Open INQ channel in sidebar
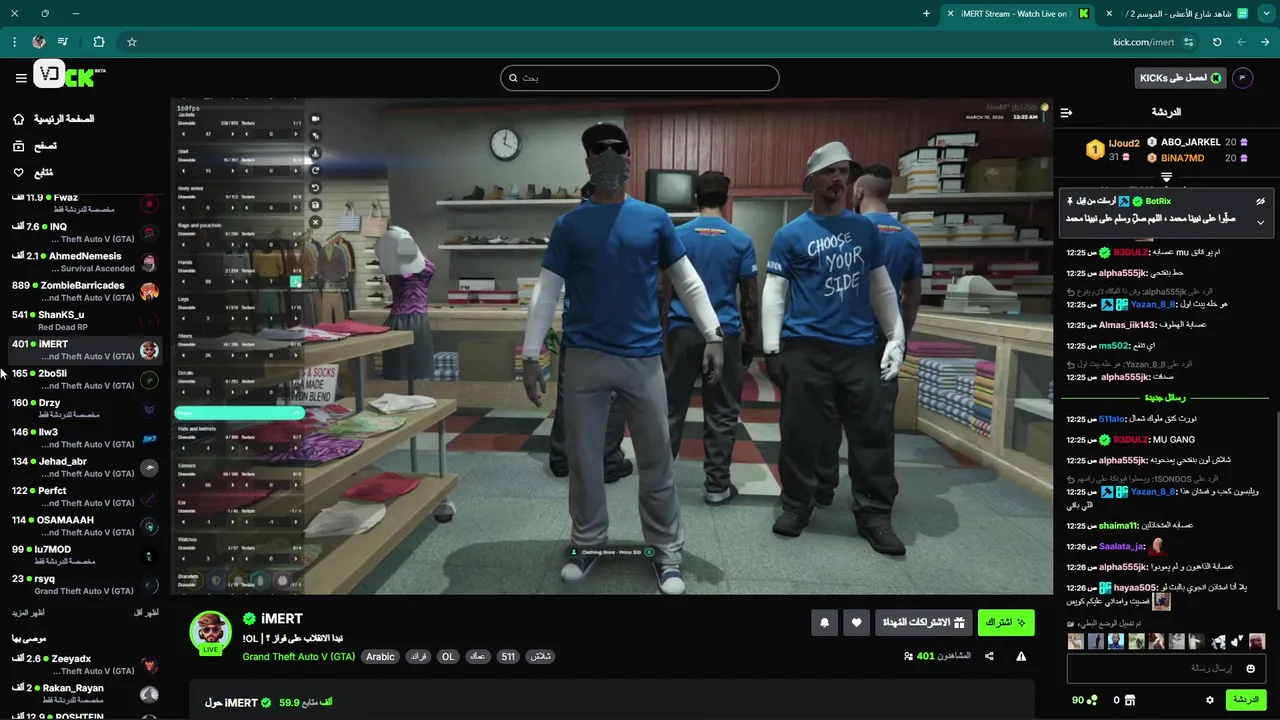Viewport: 1280px width, 720px height. (x=86, y=232)
